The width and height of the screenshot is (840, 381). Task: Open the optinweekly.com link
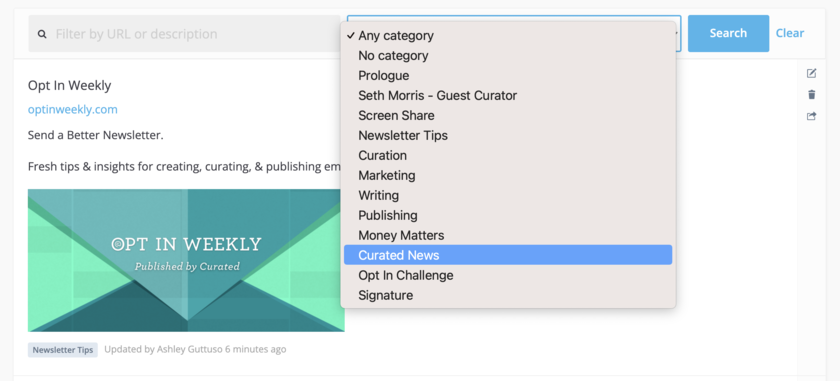point(72,110)
